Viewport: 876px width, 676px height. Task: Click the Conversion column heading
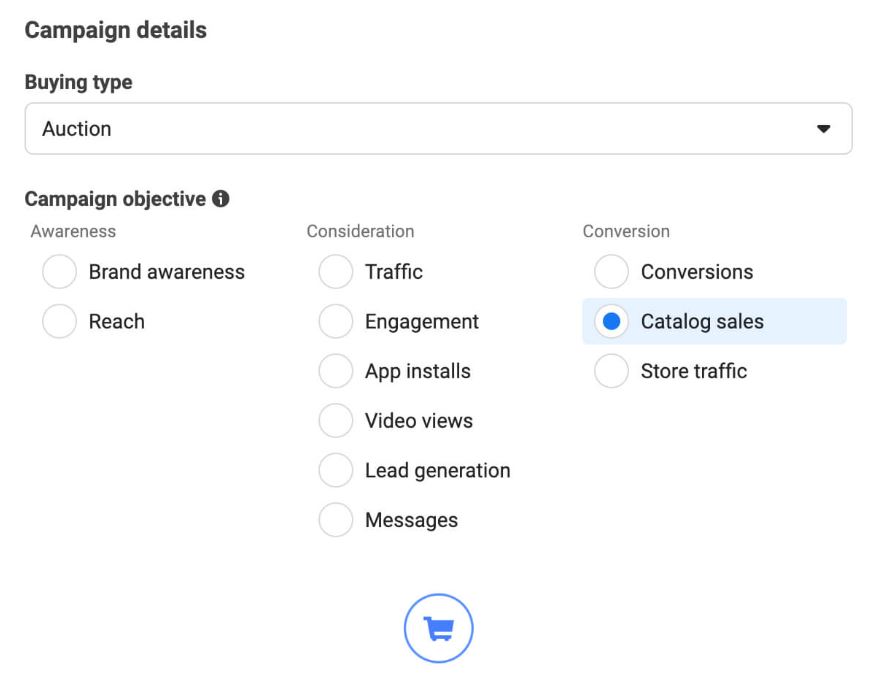pos(626,232)
